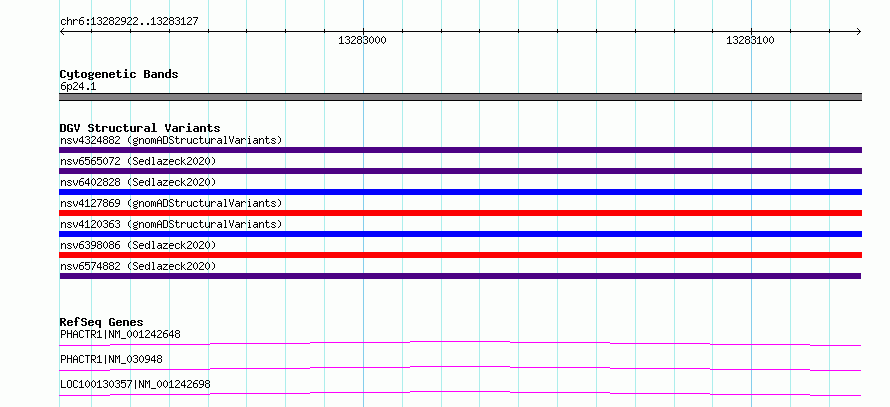This screenshot has width=890, height=407.
Task: Click the 13283000 ruler position label
Action: (x=363, y=40)
